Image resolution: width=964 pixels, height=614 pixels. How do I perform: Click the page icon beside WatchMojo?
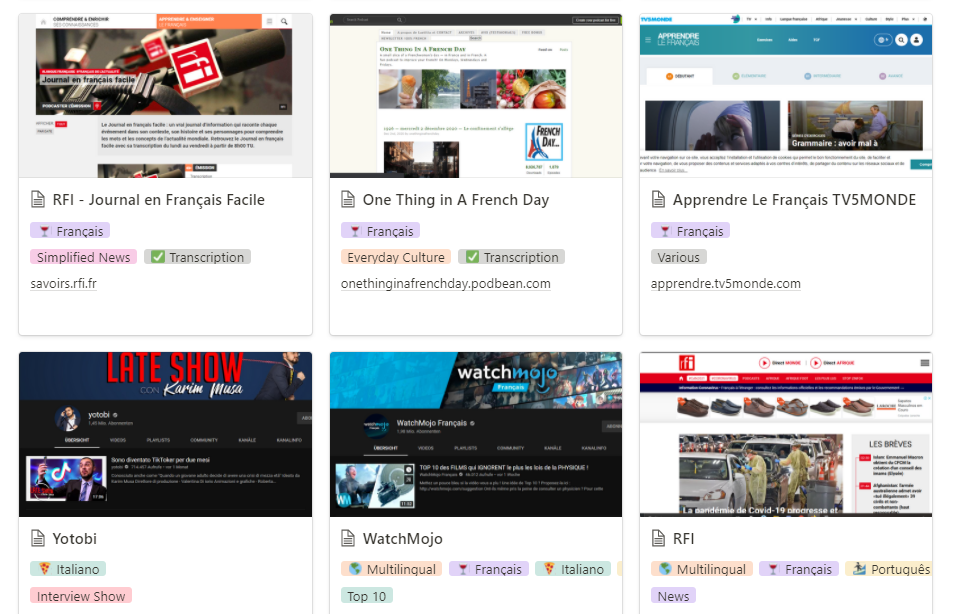pyautogui.click(x=348, y=538)
